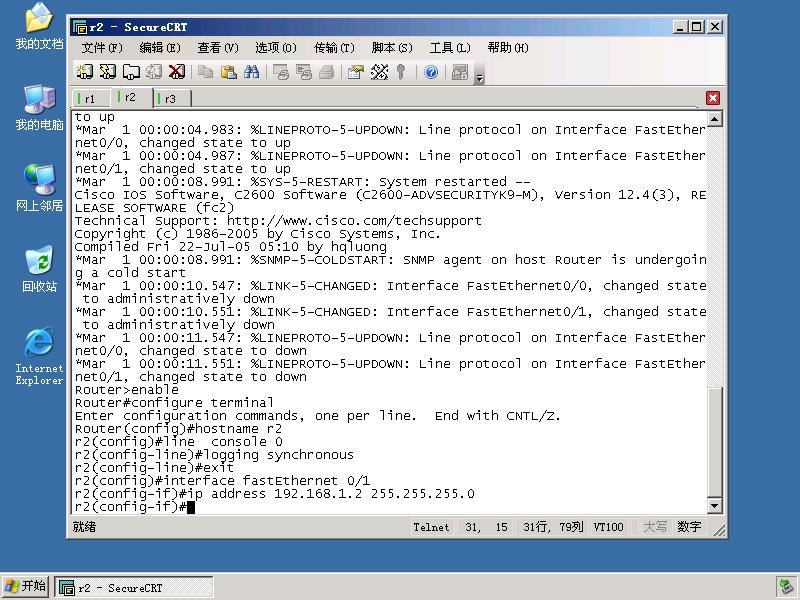Click Connect in Tab toolbar icon

[131, 72]
